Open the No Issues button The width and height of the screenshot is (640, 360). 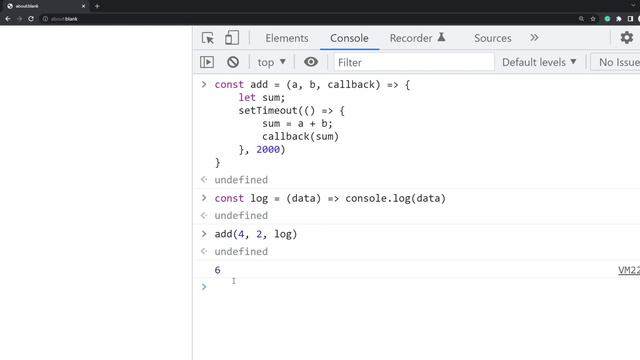coord(615,62)
